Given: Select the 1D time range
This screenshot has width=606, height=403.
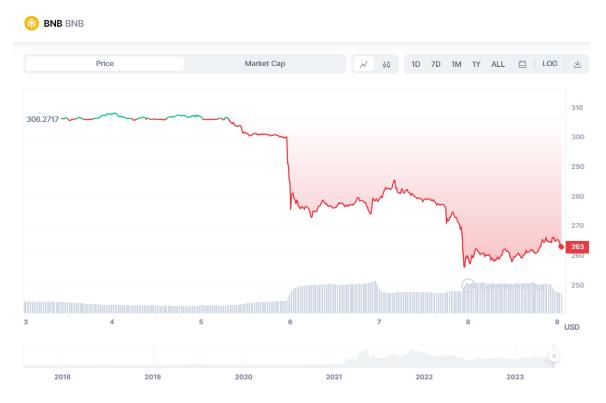Looking at the screenshot, I should 415,64.
